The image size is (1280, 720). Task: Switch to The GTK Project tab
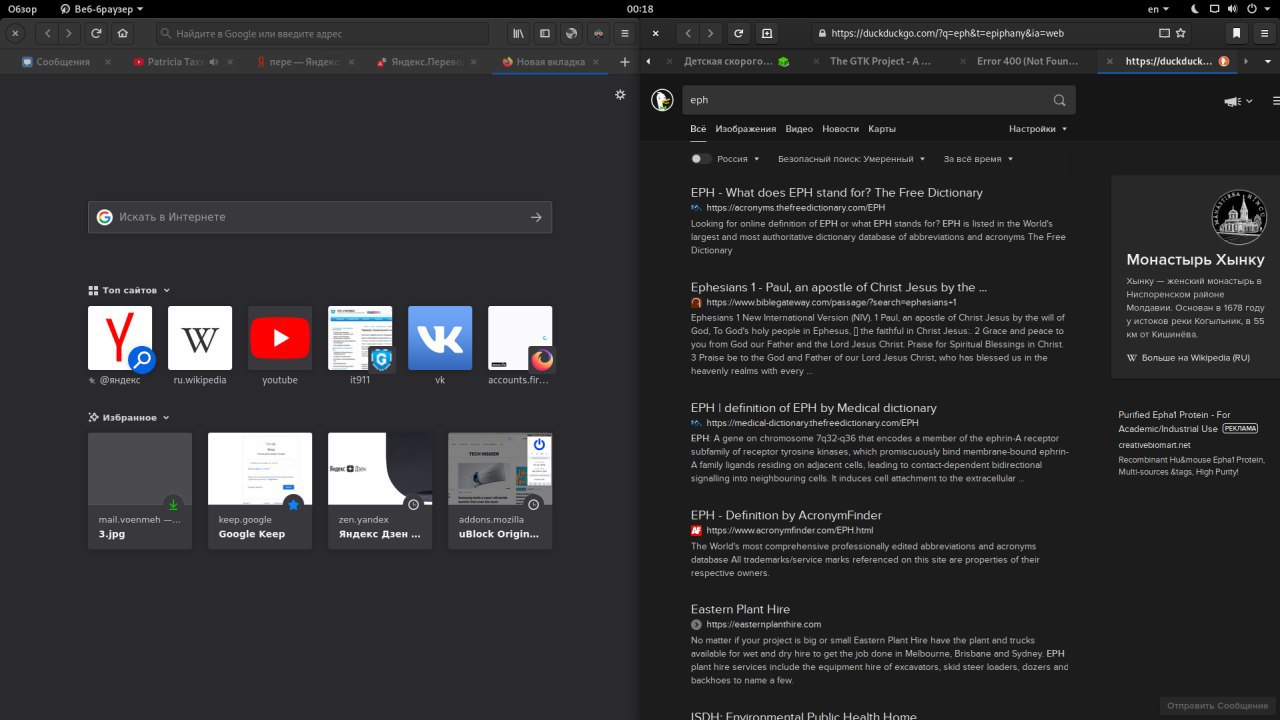880,61
